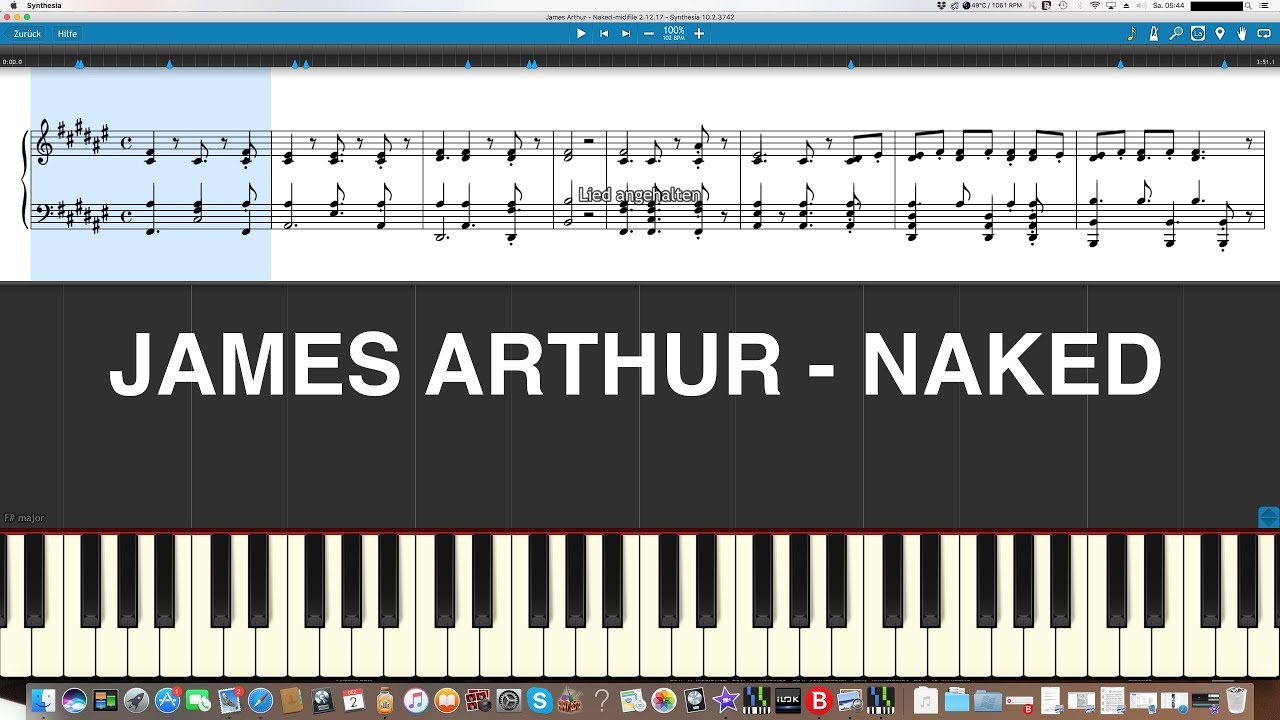Open red B app icon in Dock
This screenshot has width=1280, height=720.
tap(819, 701)
